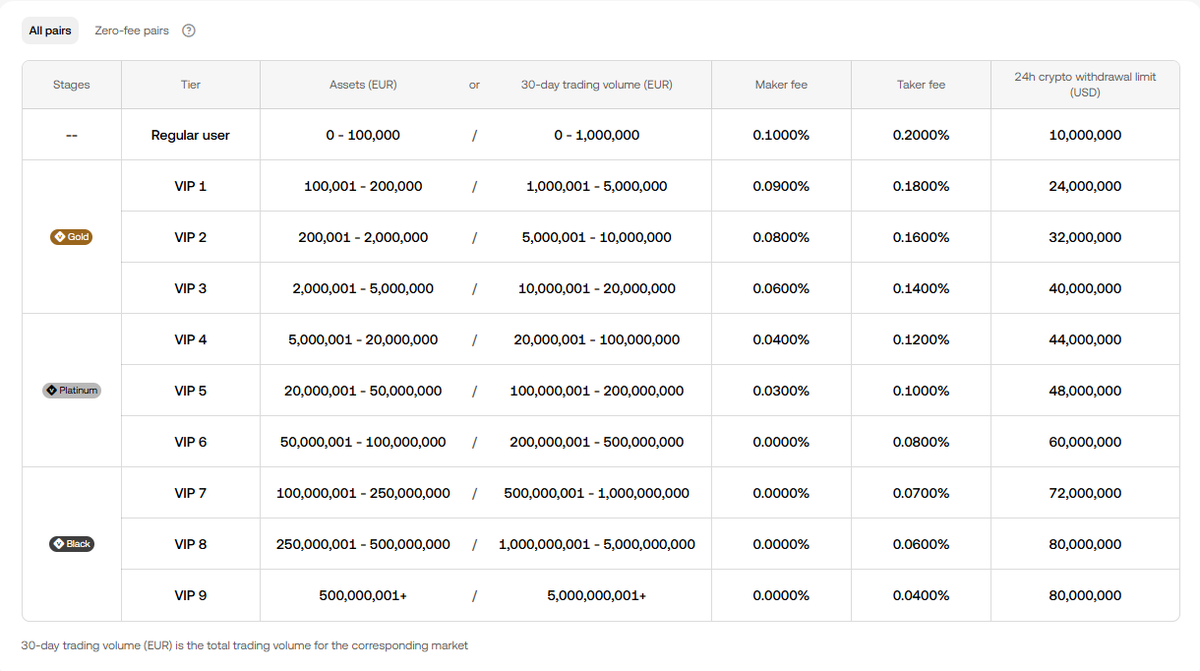Click withdrawal limit 10,000,000
The width and height of the screenshot is (1200, 671).
[x=1085, y=135]
